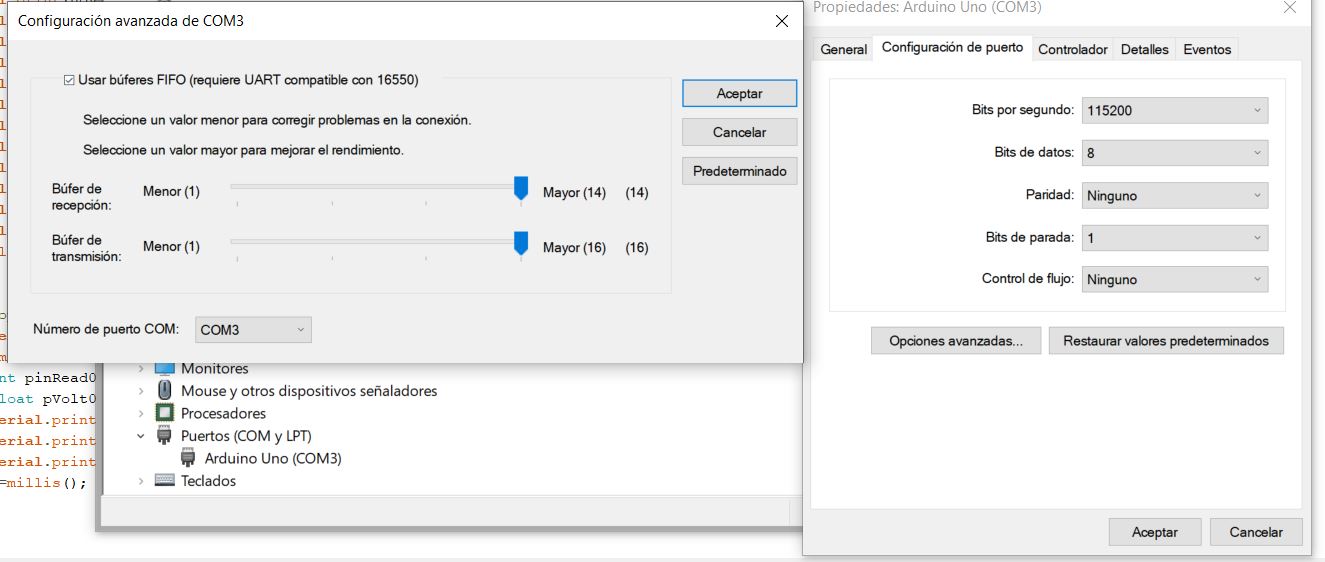This screenshot has width=1325, height=562.
Task: Expand the Monitores tree node
Action: [x=142, y=369]
